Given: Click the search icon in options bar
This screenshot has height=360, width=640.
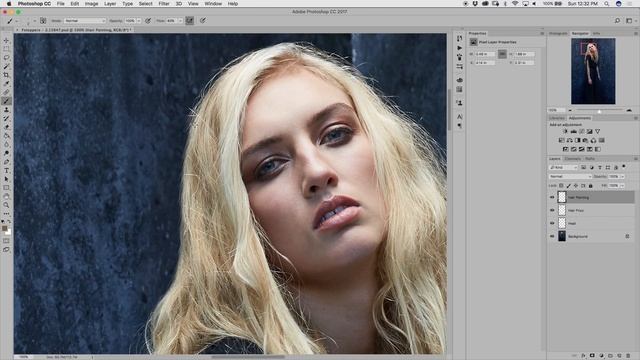Looking at the screenshot, I should (617, 20).
